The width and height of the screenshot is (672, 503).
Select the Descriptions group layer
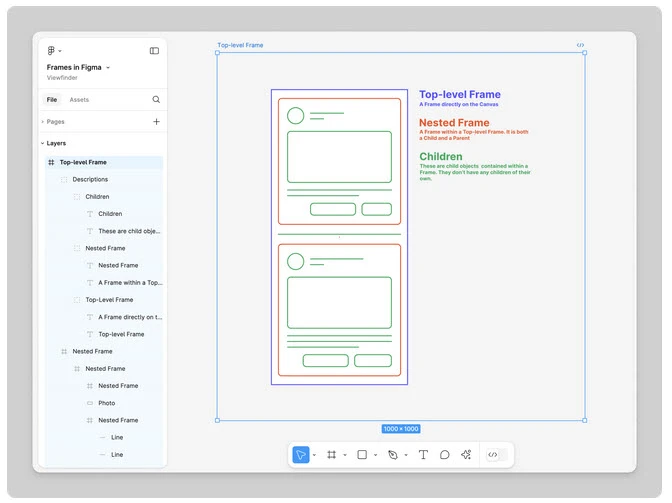104,180
